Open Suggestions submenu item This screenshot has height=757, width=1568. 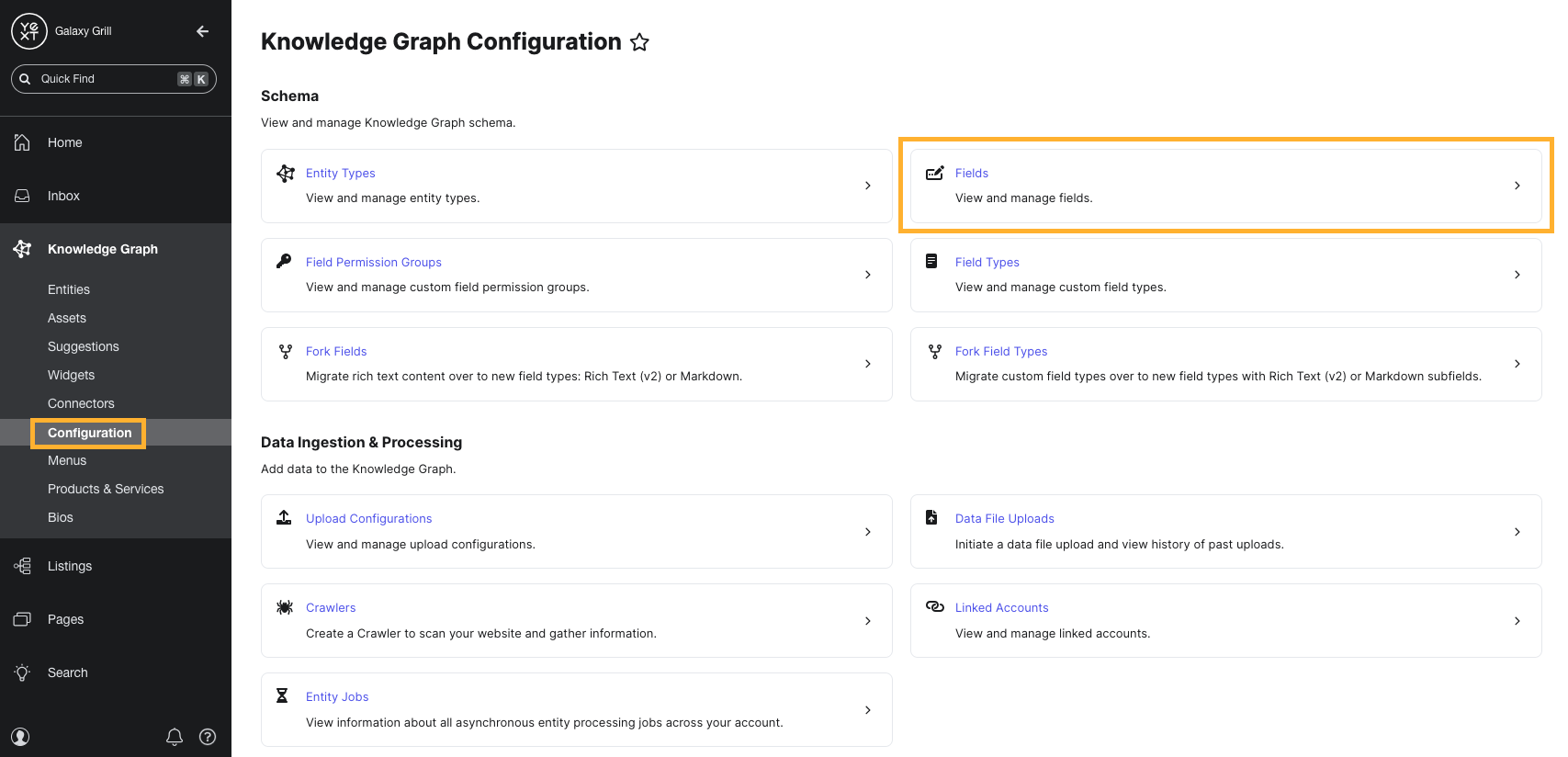click(x=84, y=346)
